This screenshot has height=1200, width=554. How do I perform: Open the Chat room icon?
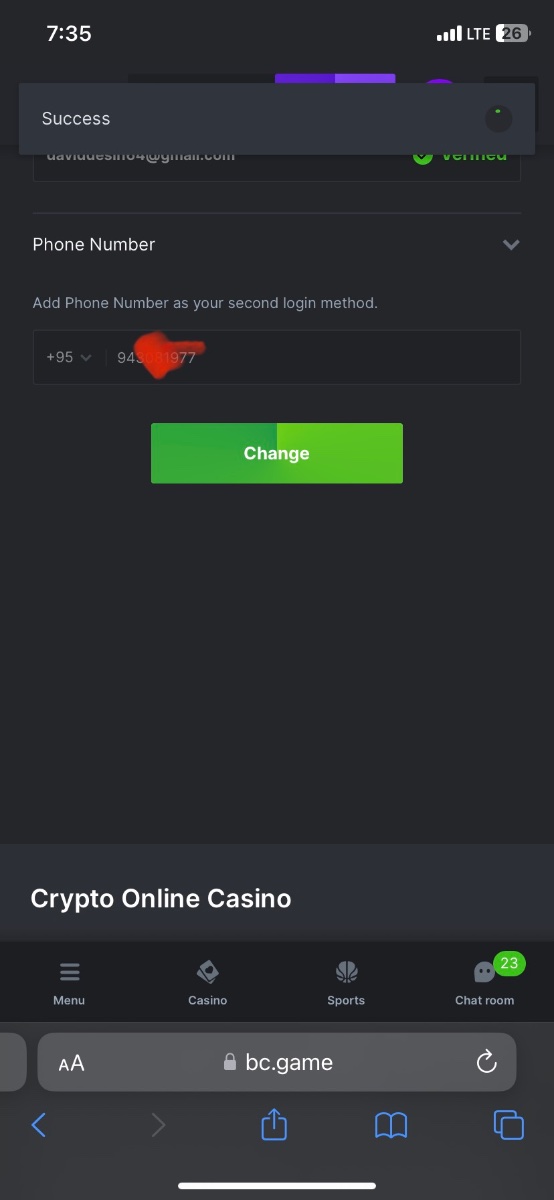484,973
